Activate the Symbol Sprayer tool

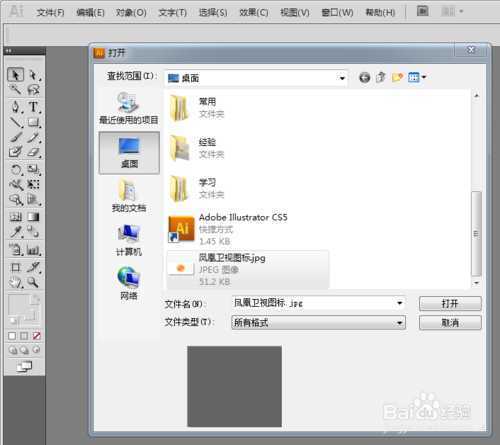pos(16,249)
